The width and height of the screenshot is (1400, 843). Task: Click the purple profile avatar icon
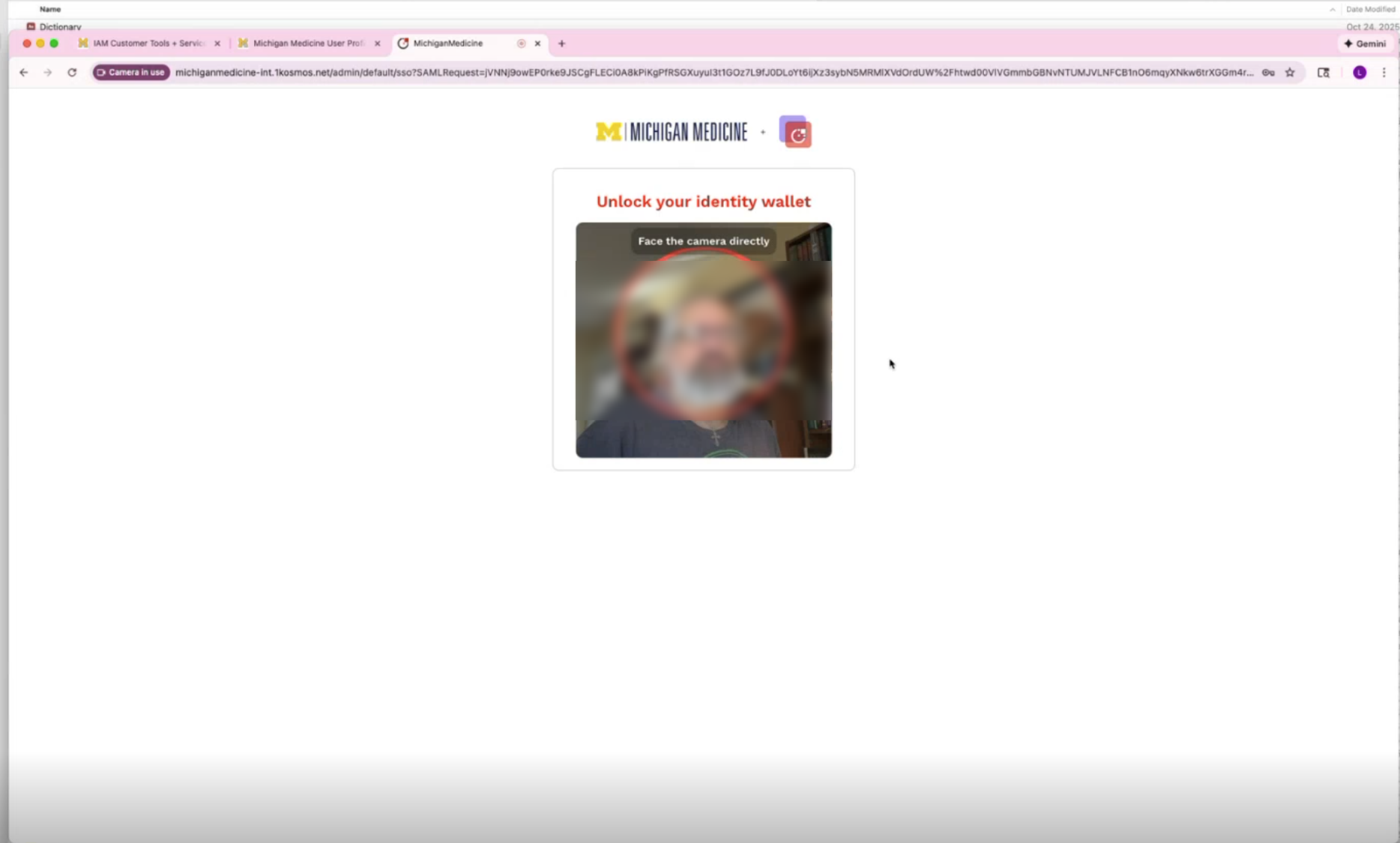click(1360, 73)
